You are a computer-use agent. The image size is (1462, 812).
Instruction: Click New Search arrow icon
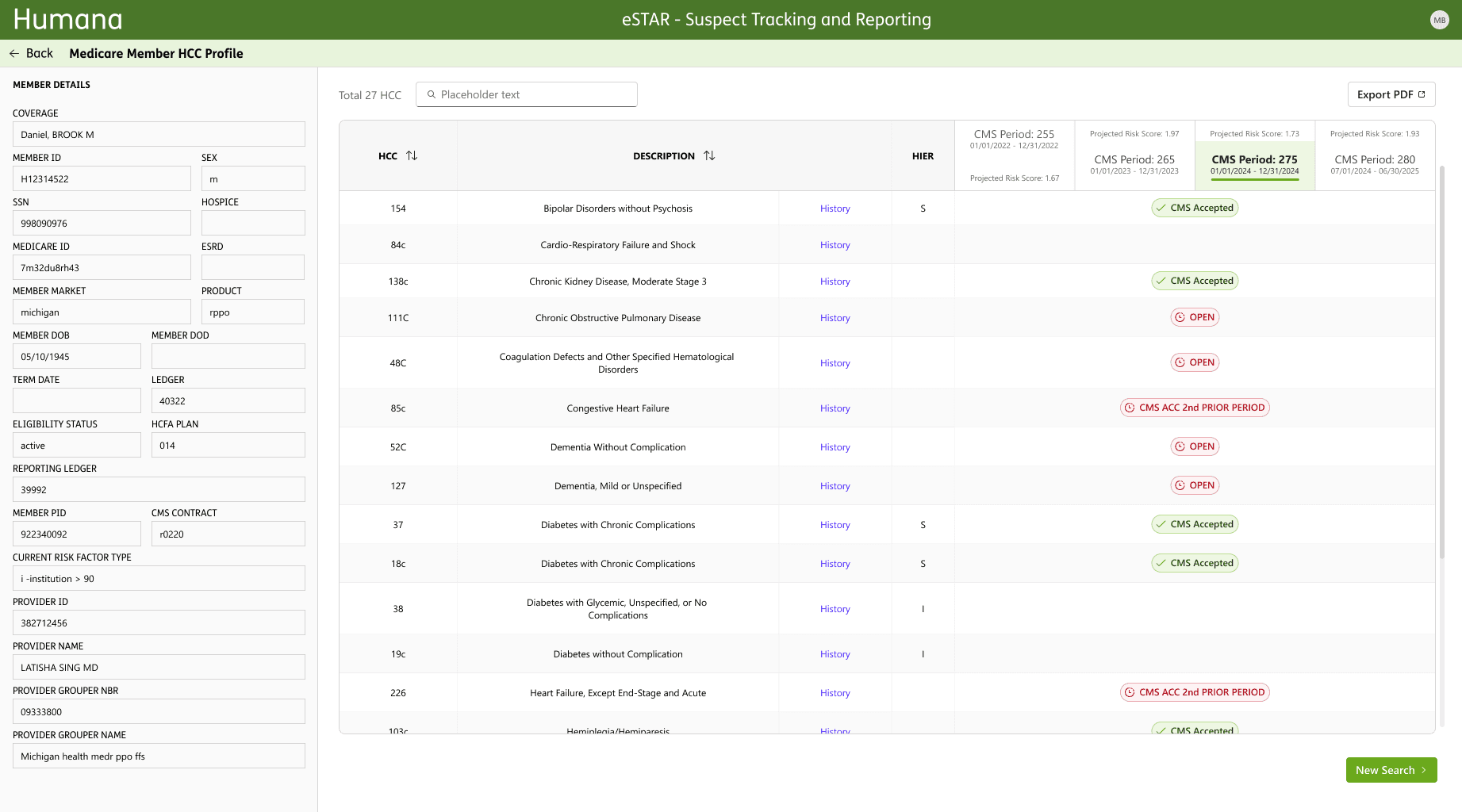1424,770
